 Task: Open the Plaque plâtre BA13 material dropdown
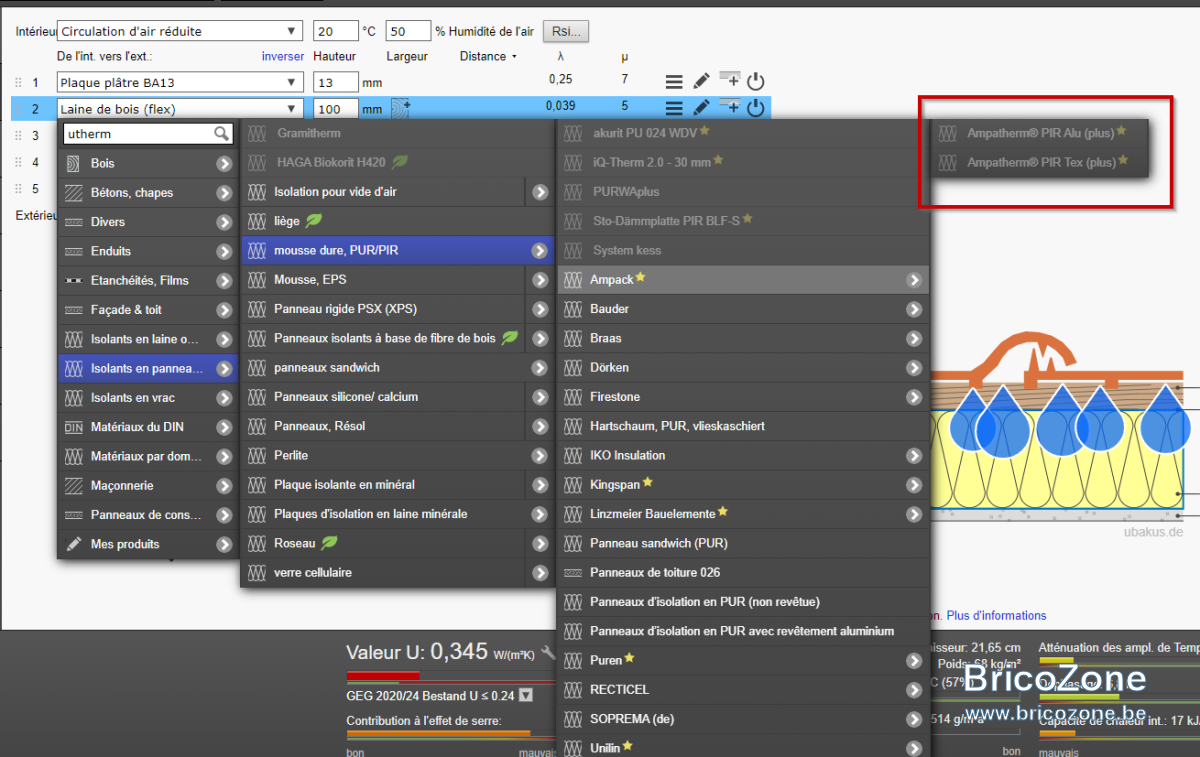[180, 82]
